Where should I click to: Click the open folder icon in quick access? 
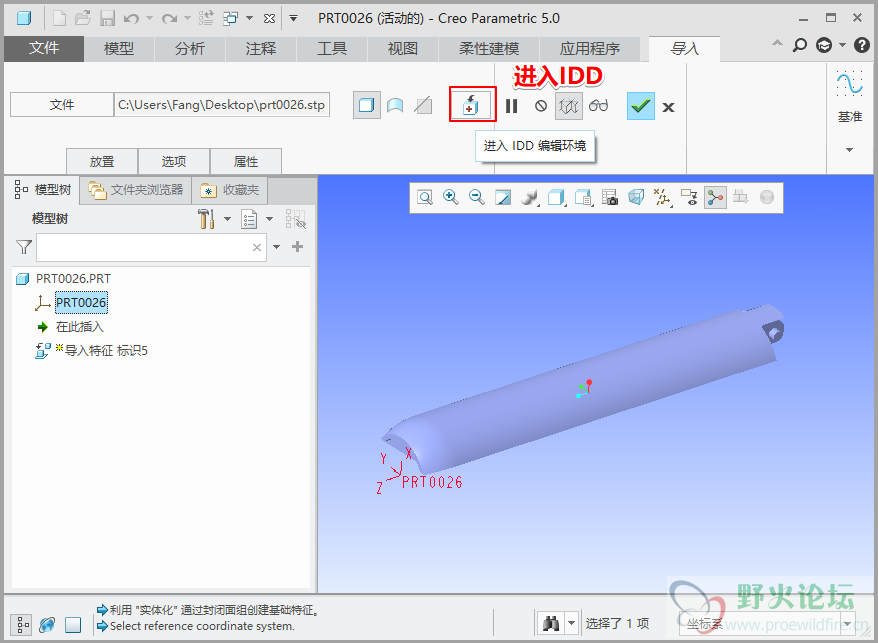pyautogui.click(x=83, y=18)
